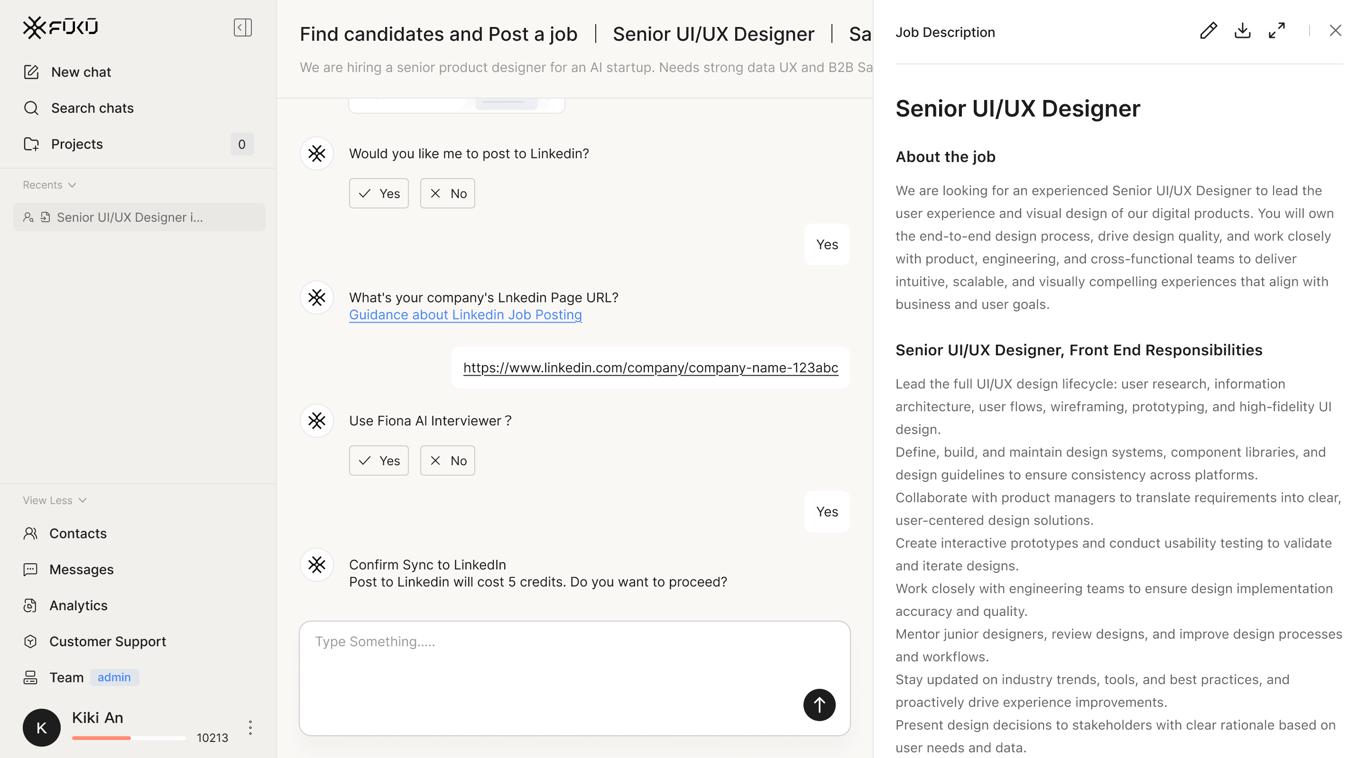
Task: Open the recent chat Senior UI/UX Designer
Action: click(139, 217)
